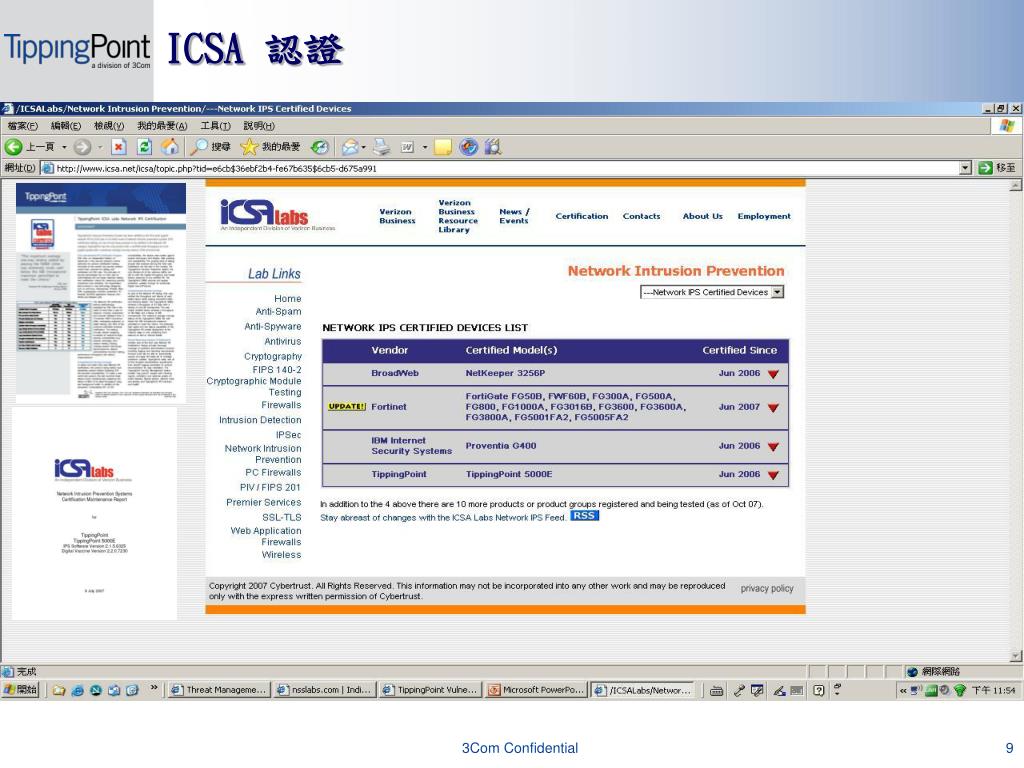
Task: Open the yellow Discuss note icon
Action: coord(443,147)
